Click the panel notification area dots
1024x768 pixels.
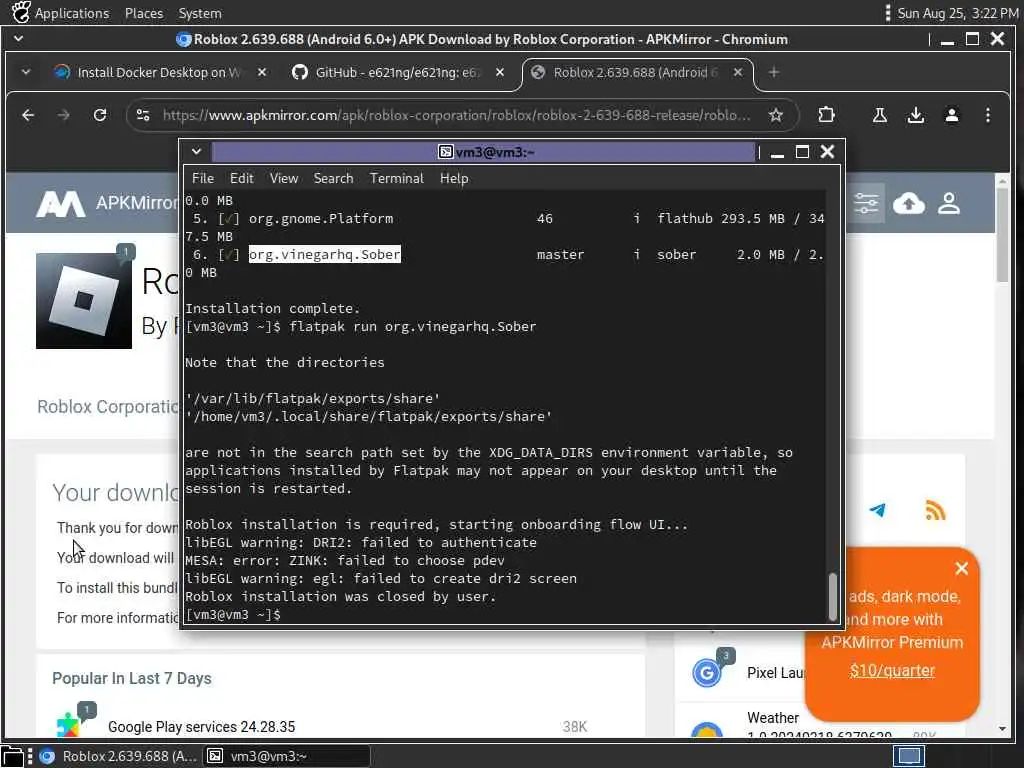tap(888, 13)
